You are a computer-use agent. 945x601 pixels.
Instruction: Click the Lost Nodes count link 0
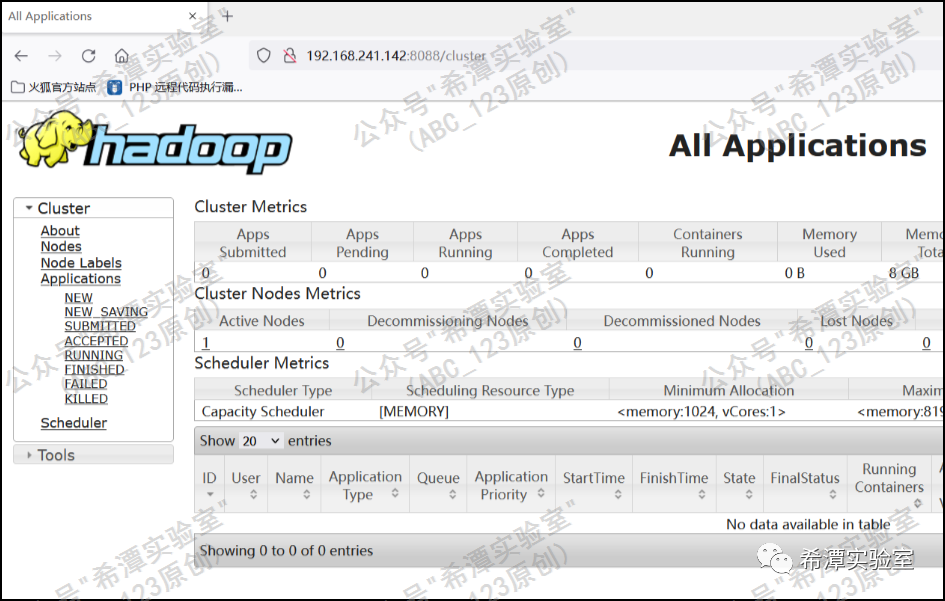[809, 343]
